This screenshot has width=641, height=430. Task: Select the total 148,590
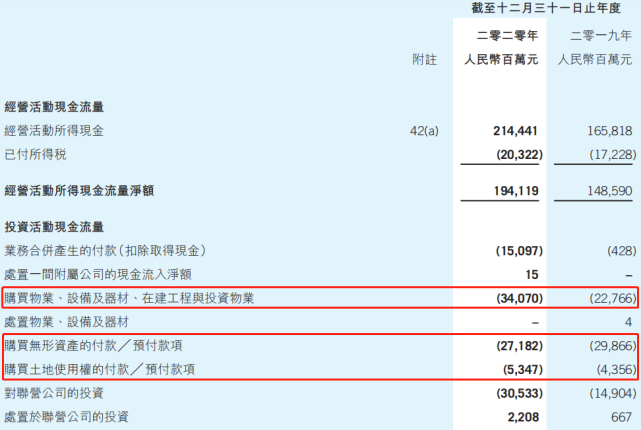click(x=610, y=191)
